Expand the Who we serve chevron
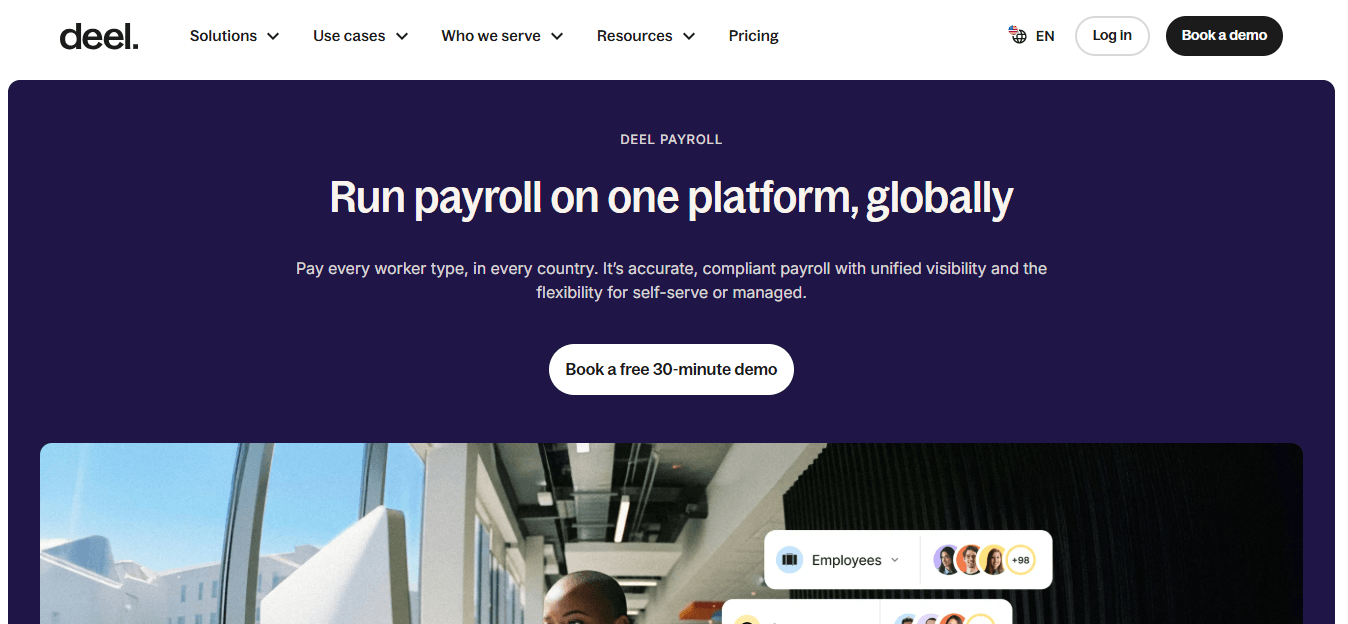Viewport: 1348px width, 624px height. pos(557,36)
